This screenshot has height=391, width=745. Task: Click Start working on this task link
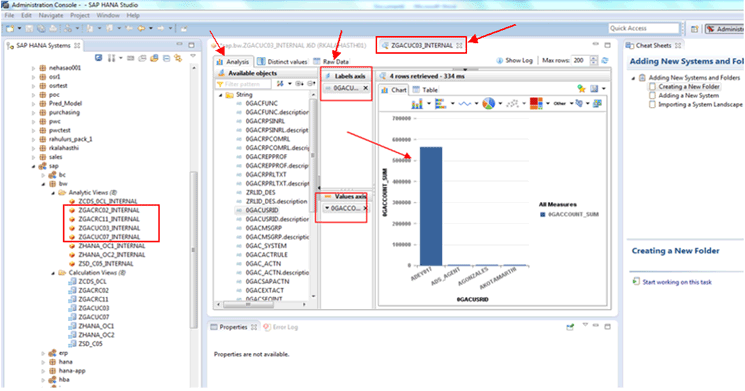(677, 282)
